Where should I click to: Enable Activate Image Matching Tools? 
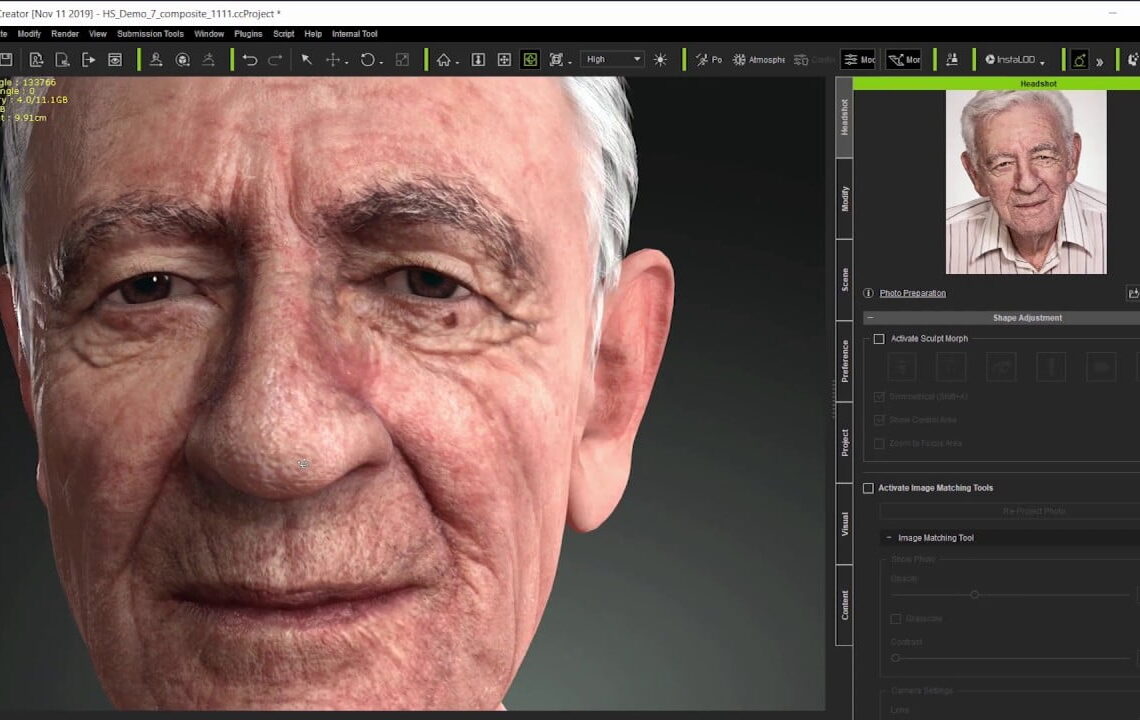(868, 488)
